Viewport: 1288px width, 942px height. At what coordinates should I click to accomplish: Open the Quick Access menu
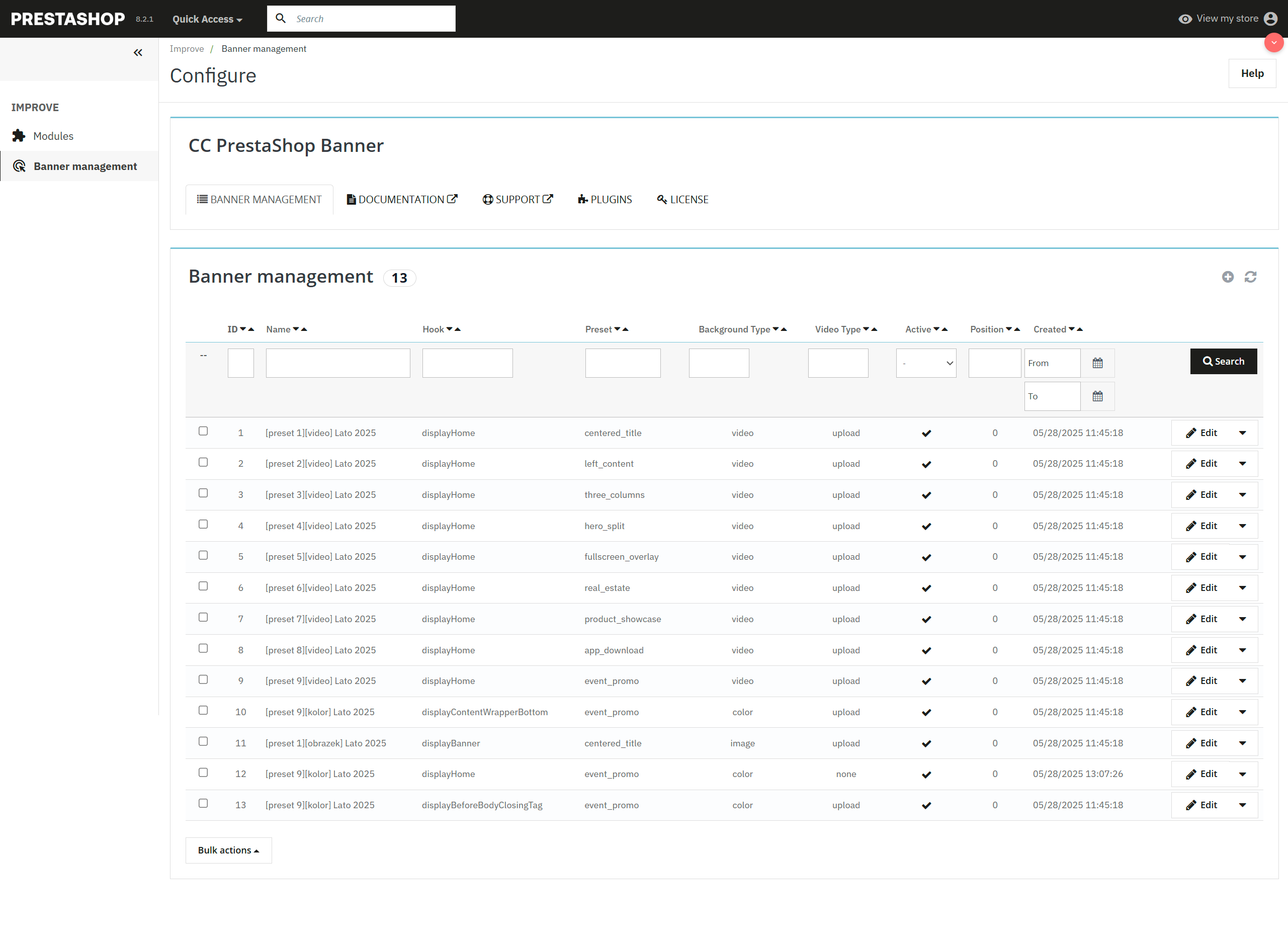tap(207, 19)
